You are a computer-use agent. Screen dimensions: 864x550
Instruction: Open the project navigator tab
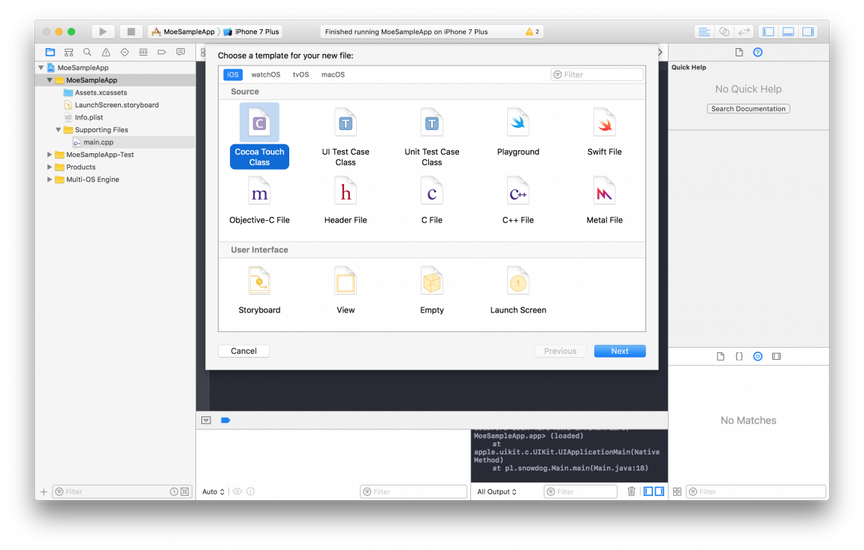tap(50, 52)
